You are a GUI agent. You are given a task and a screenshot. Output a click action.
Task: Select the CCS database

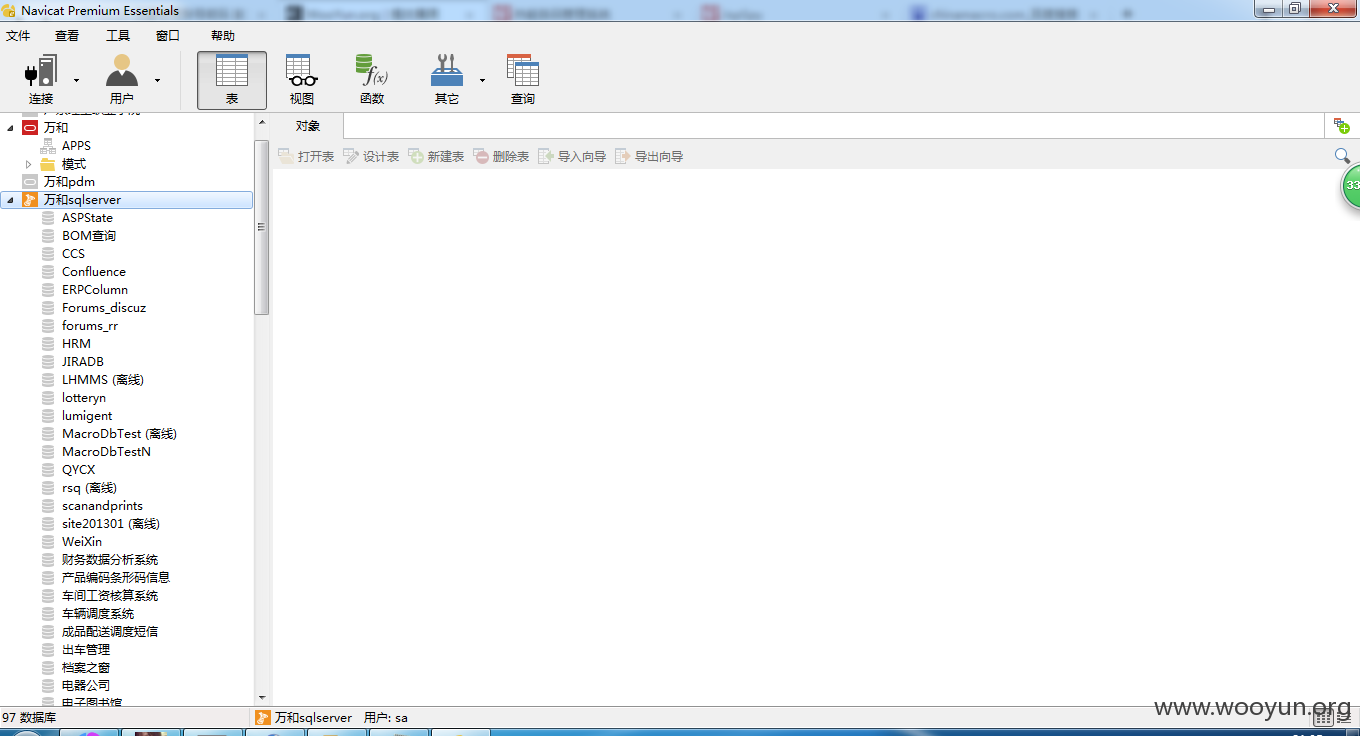click(x=73, y=254)
